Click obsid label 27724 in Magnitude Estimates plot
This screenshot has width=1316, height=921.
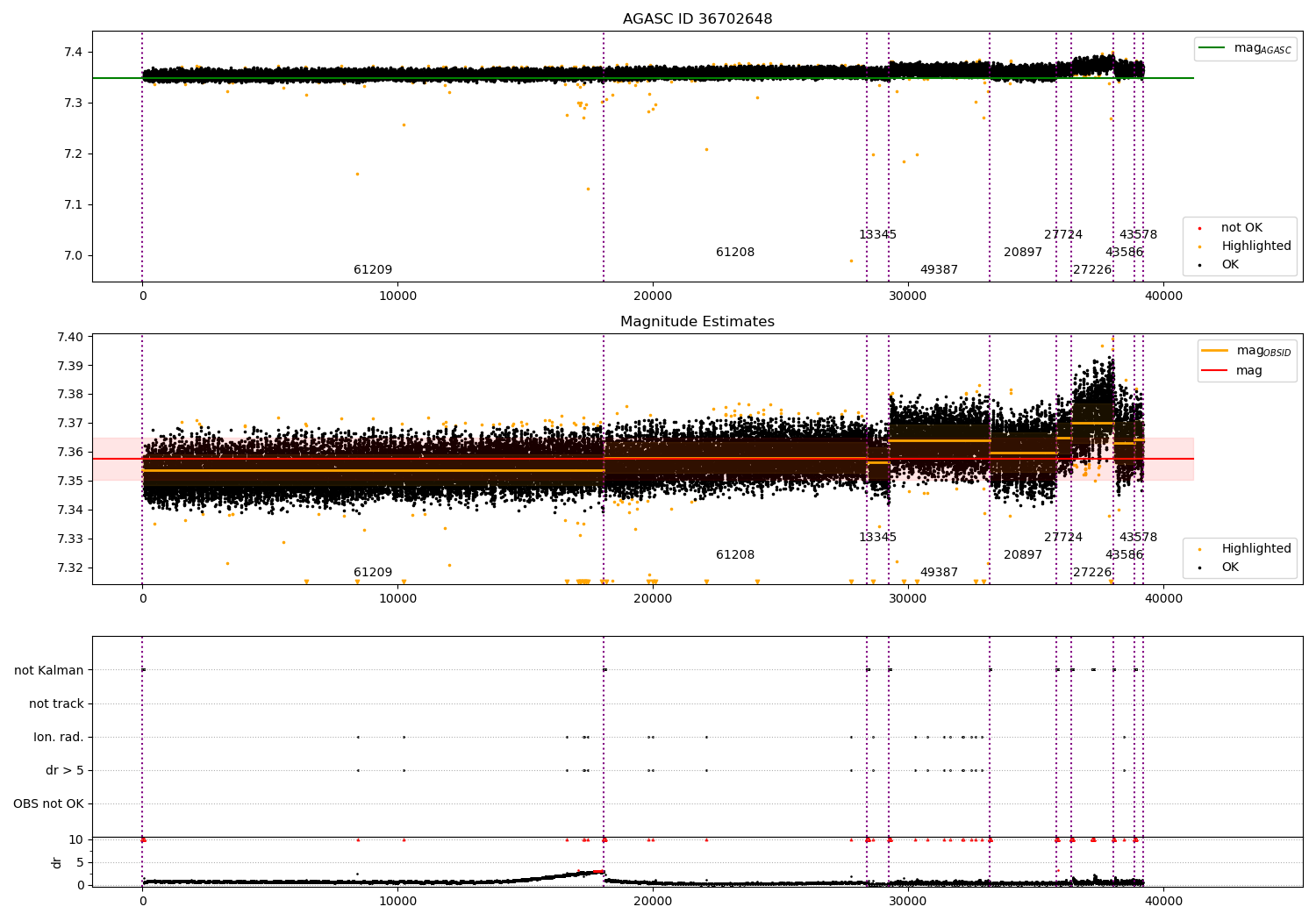pos(1063,537)
